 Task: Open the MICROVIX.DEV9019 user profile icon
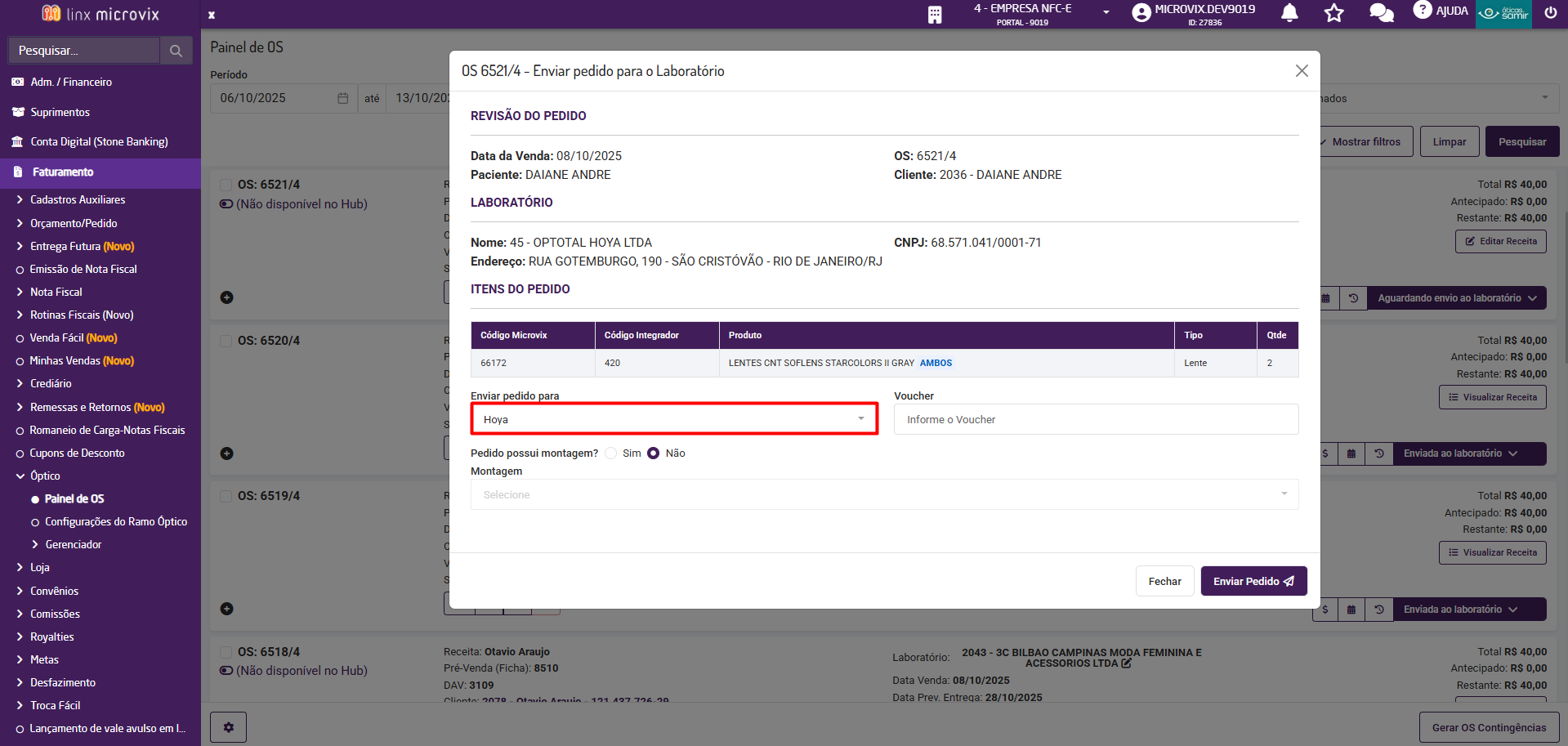1141,12
